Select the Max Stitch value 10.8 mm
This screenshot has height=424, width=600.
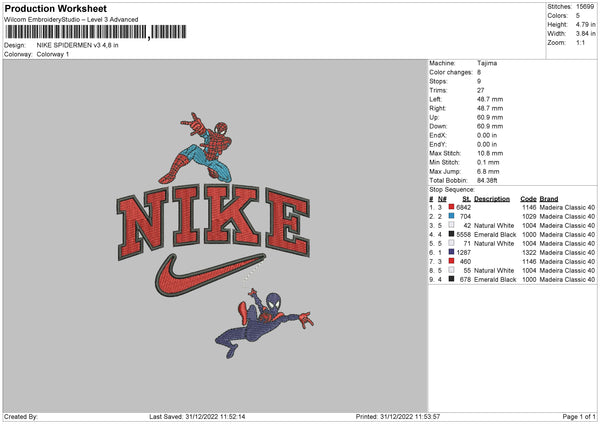tap(490, 153)
